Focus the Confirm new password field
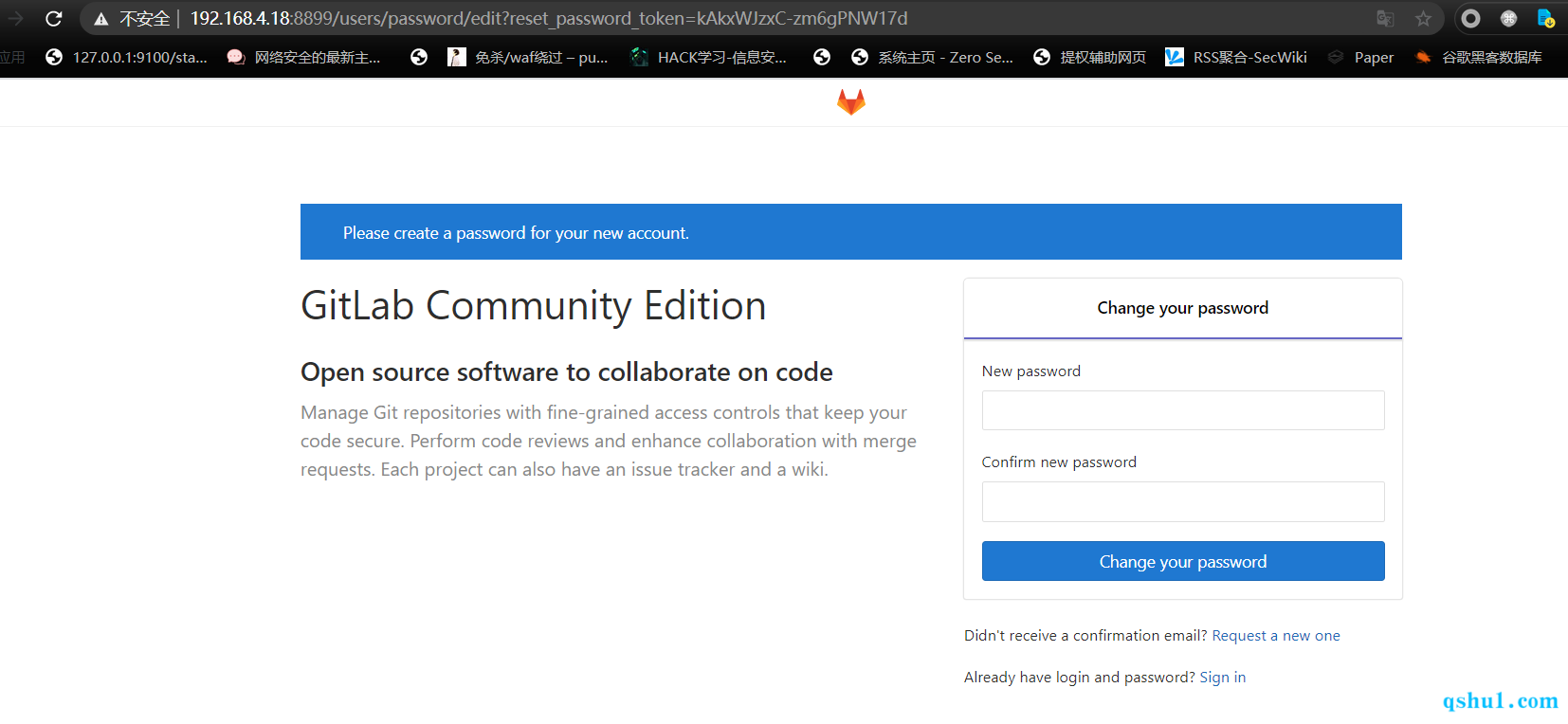 1183,501
